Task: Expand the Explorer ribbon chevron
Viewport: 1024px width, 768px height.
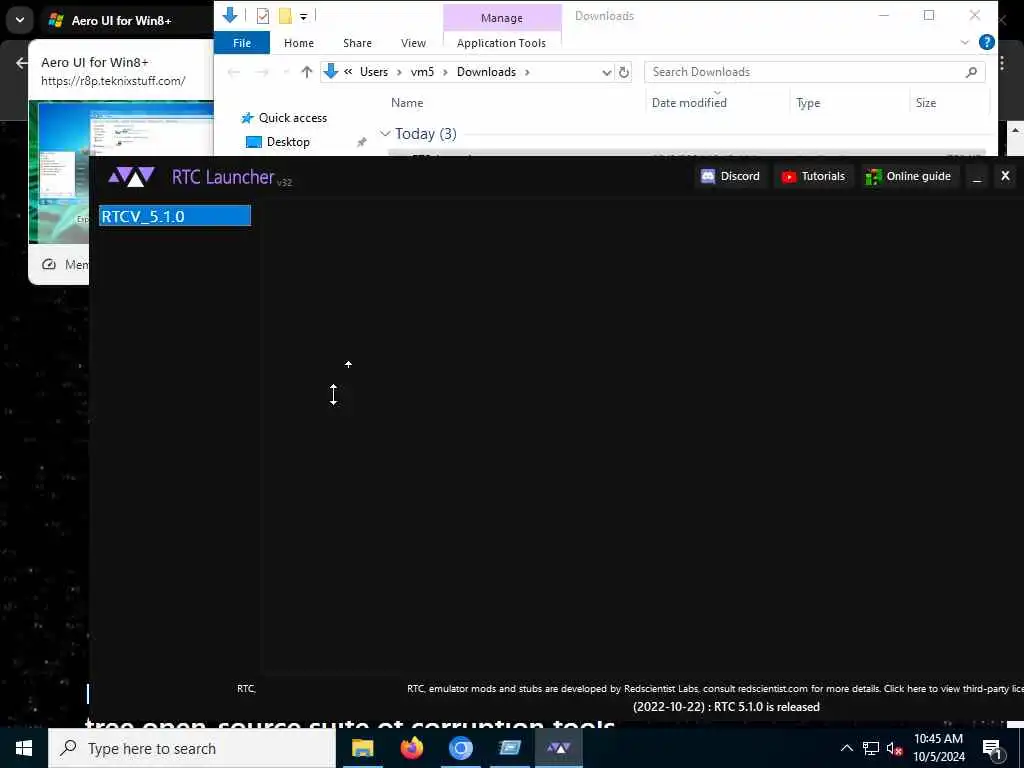Action: [965, 43]
